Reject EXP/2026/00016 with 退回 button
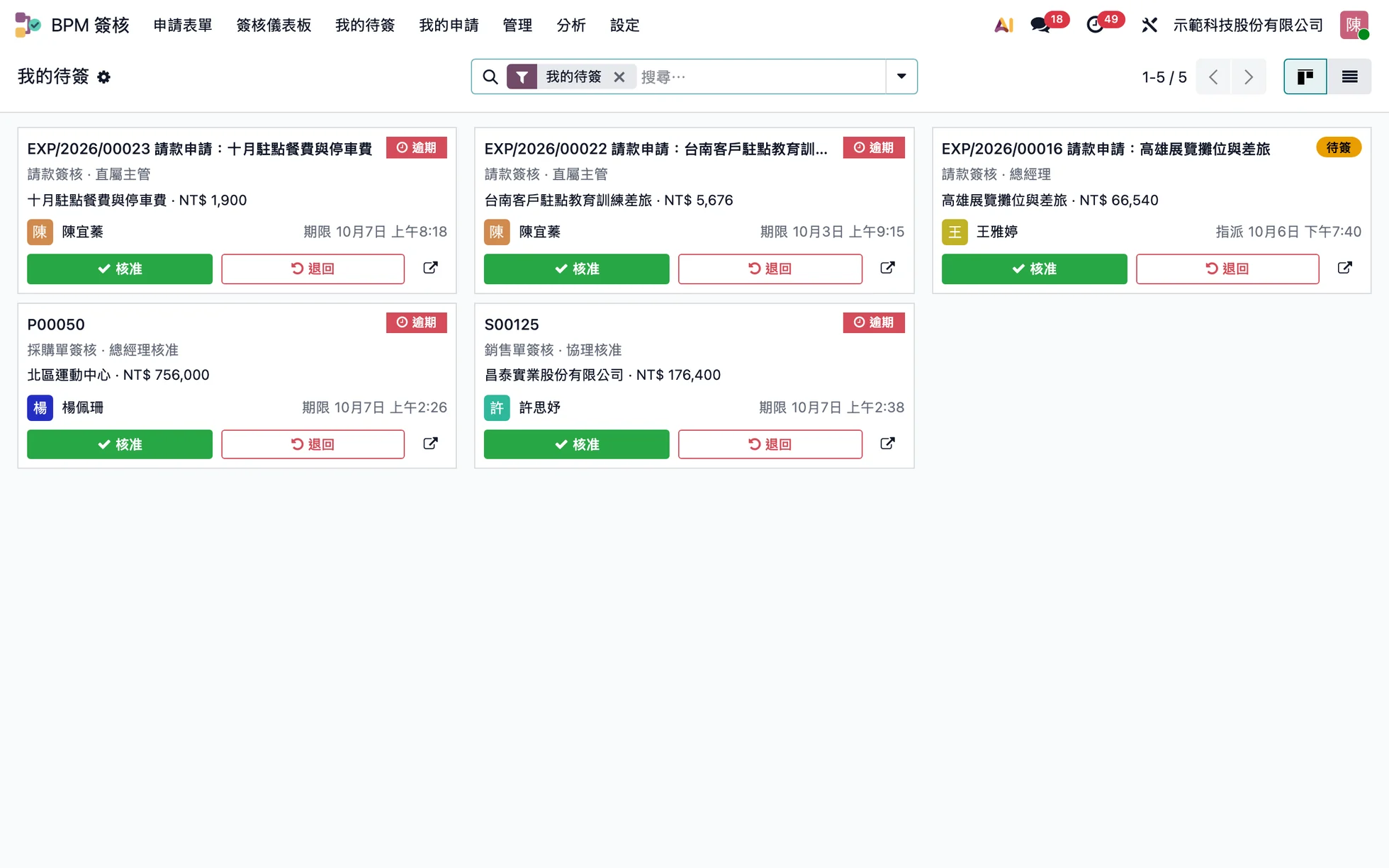Image resolution: width=1389 pixels, height=868 pixels. point(1227,269)
